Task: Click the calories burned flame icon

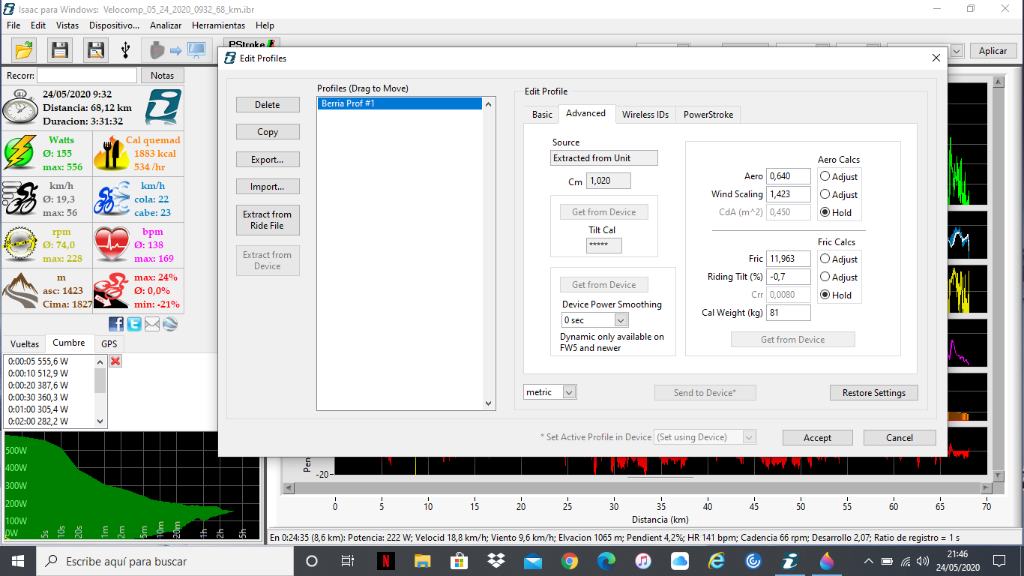Action: click(111, 153)
